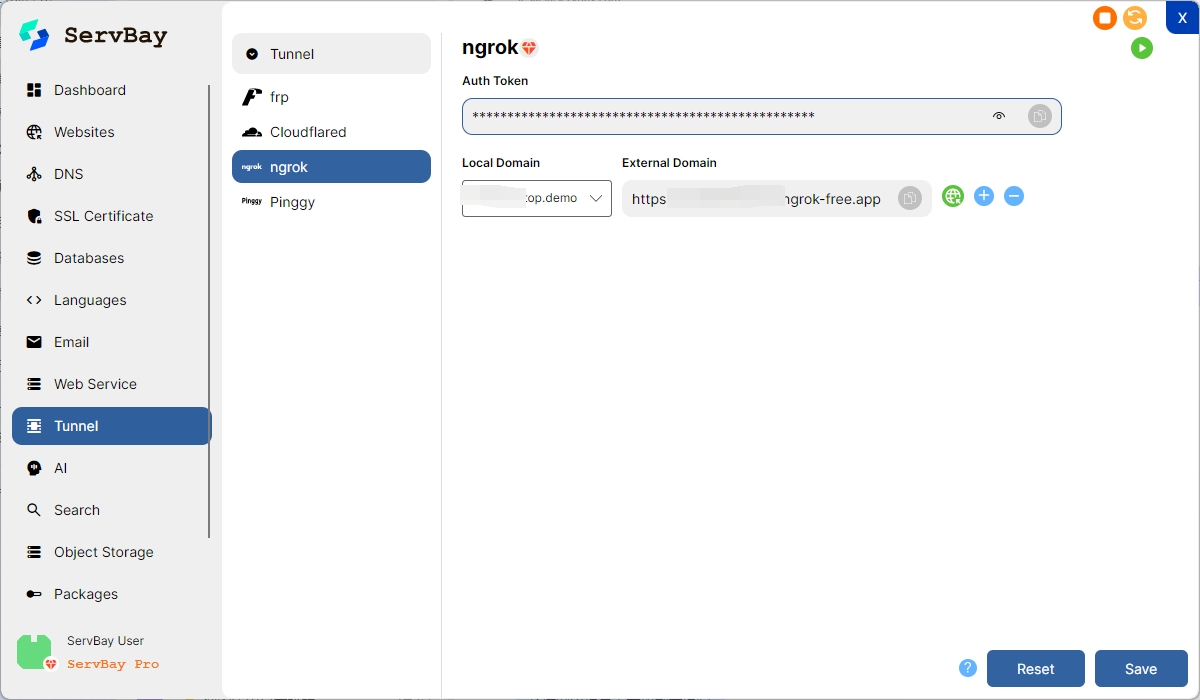1200x700 pixels.
Task: Stop the ngrok service
Action: [1105, 18]
